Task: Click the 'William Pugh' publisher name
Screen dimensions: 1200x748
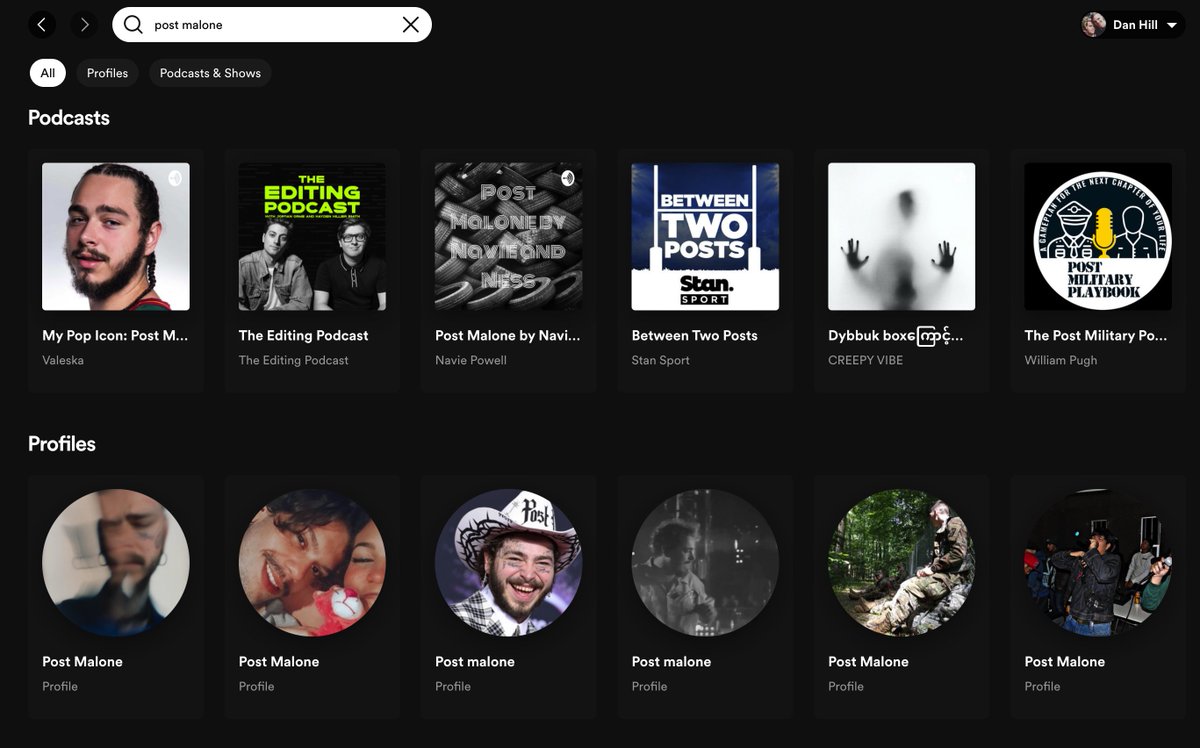Action: coord(1061,360)
